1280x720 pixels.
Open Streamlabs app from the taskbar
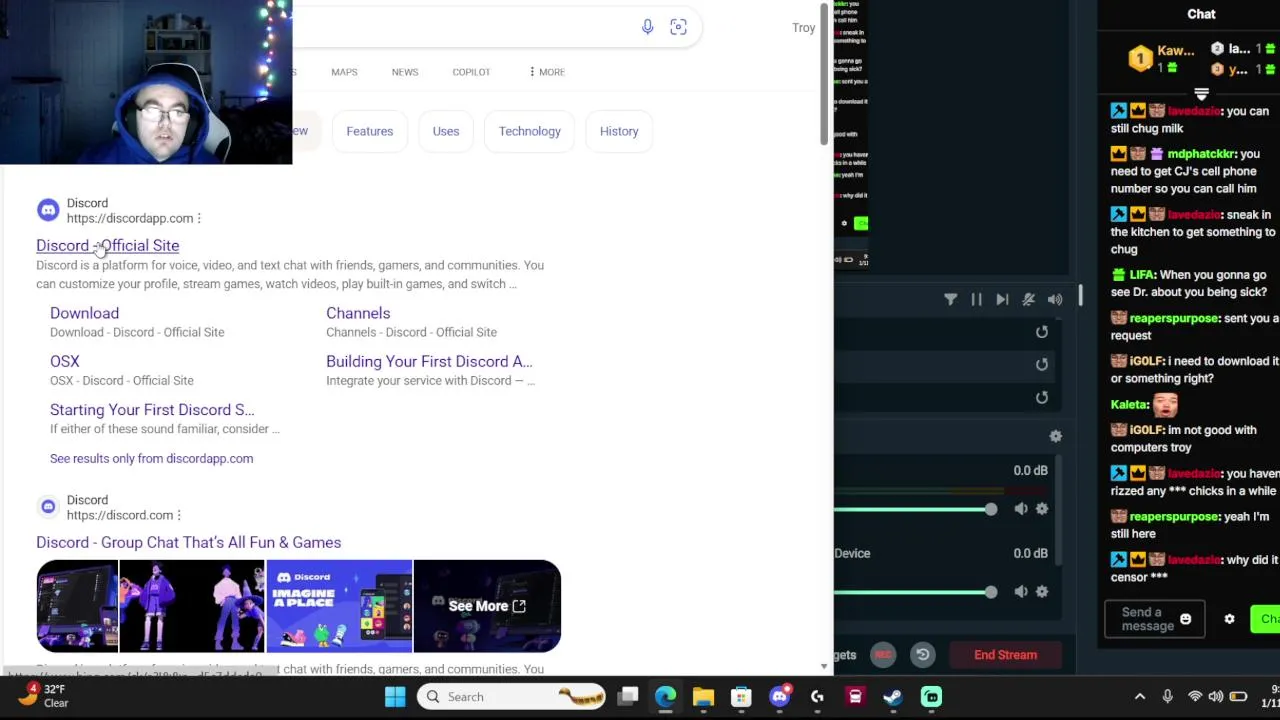(931, 697)
